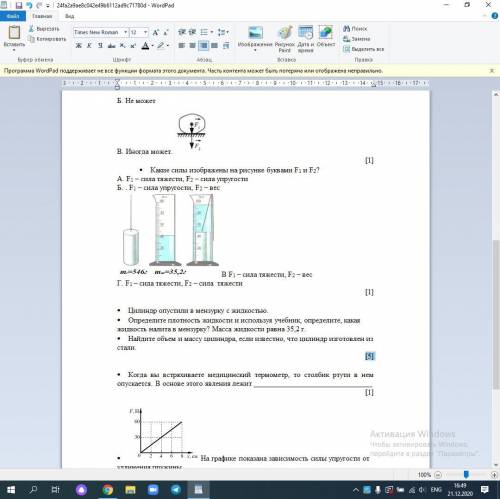500x499 pixels.
Task: Click the Replace button
Action: pyautogui.click(x=357, y=39)
